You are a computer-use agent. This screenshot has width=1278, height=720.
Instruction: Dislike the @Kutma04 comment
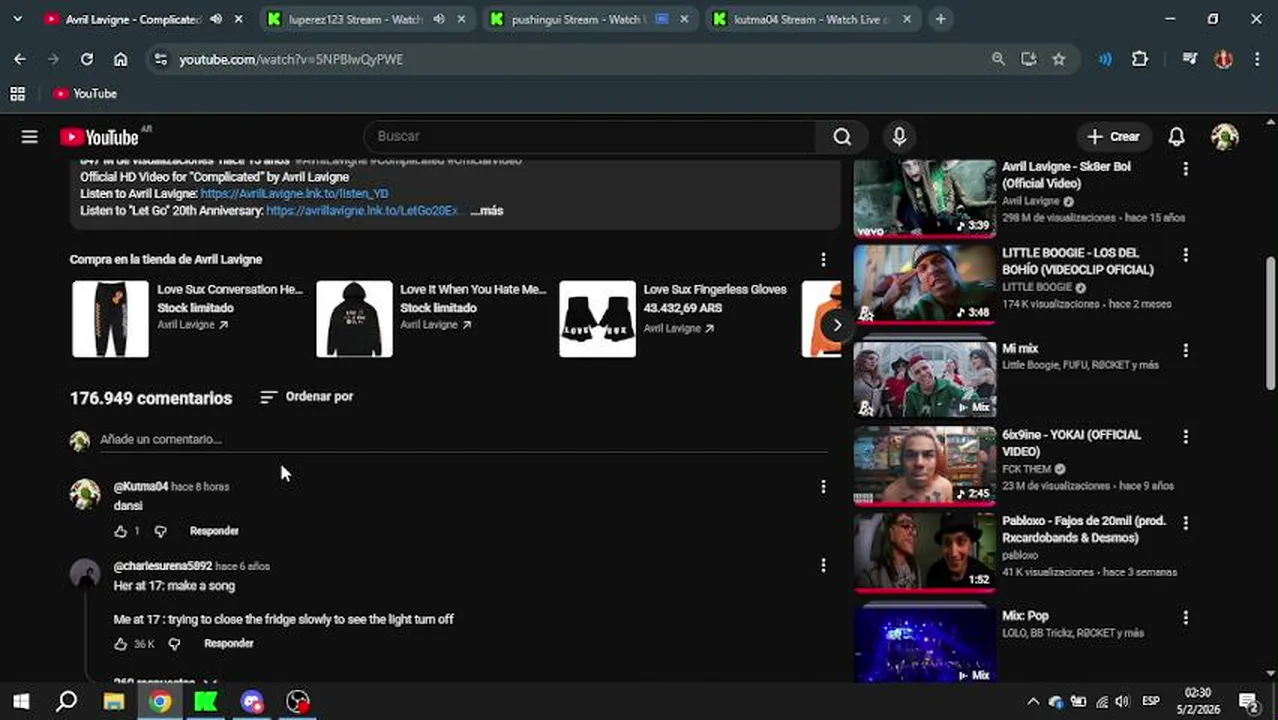tap(161, 531)
